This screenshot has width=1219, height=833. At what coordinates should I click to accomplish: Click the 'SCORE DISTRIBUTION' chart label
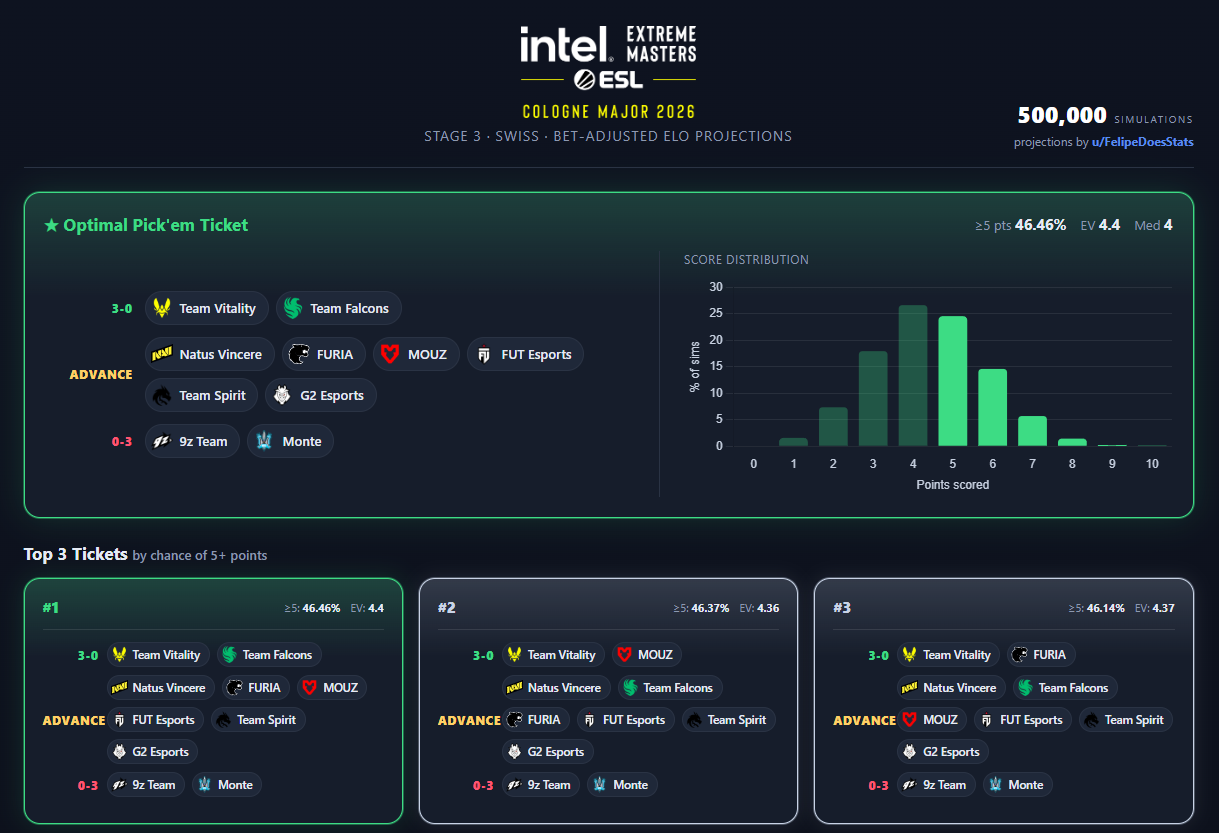(746, 260)
